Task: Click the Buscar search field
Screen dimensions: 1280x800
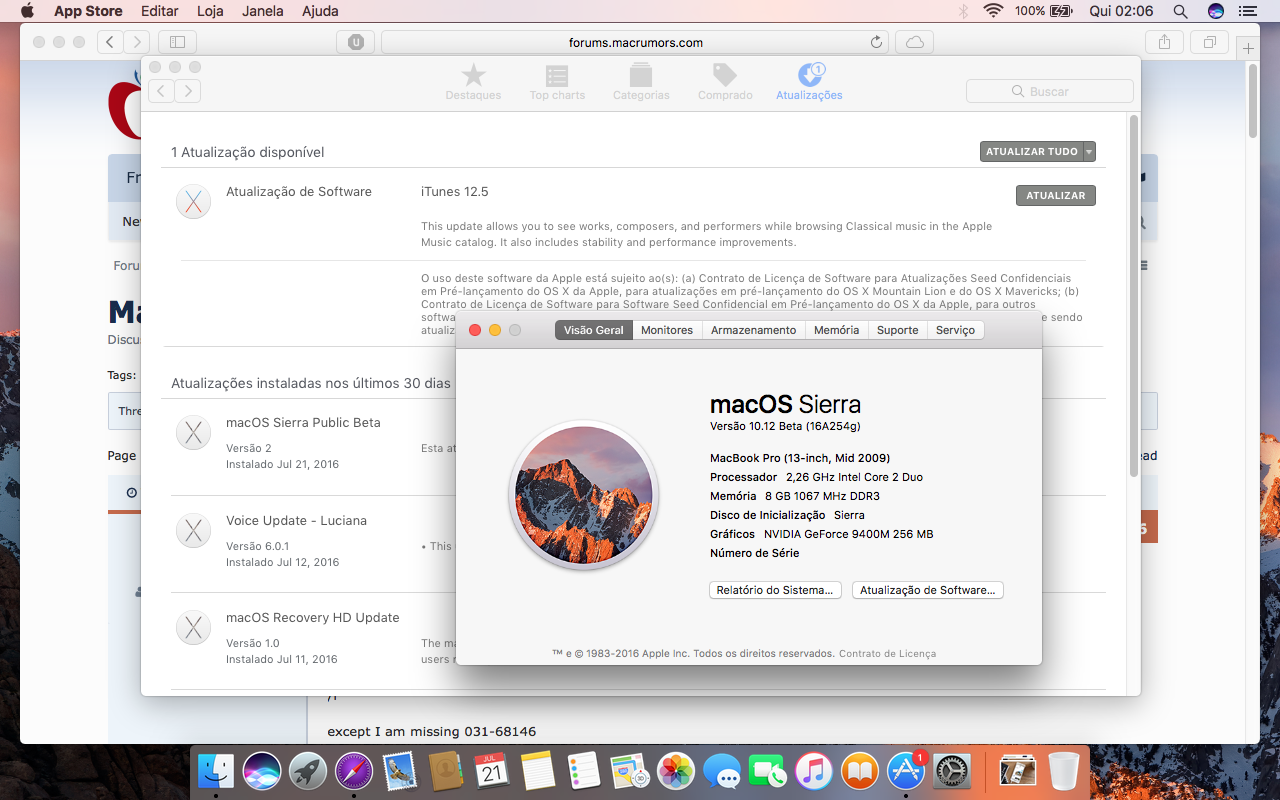Action: (1050, 91)
